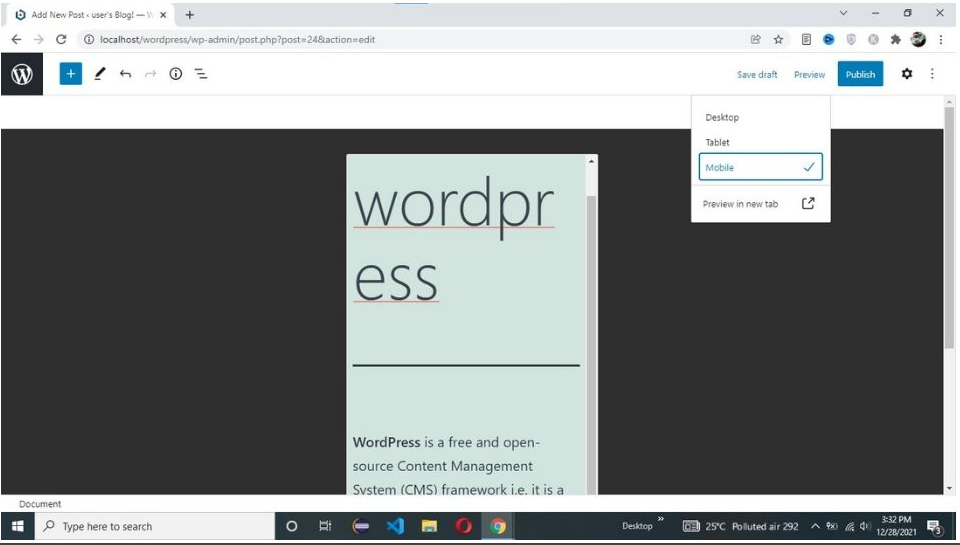Undo the last change
The image size is (960, 545).
pyautogui.click(x=126, y=74)
